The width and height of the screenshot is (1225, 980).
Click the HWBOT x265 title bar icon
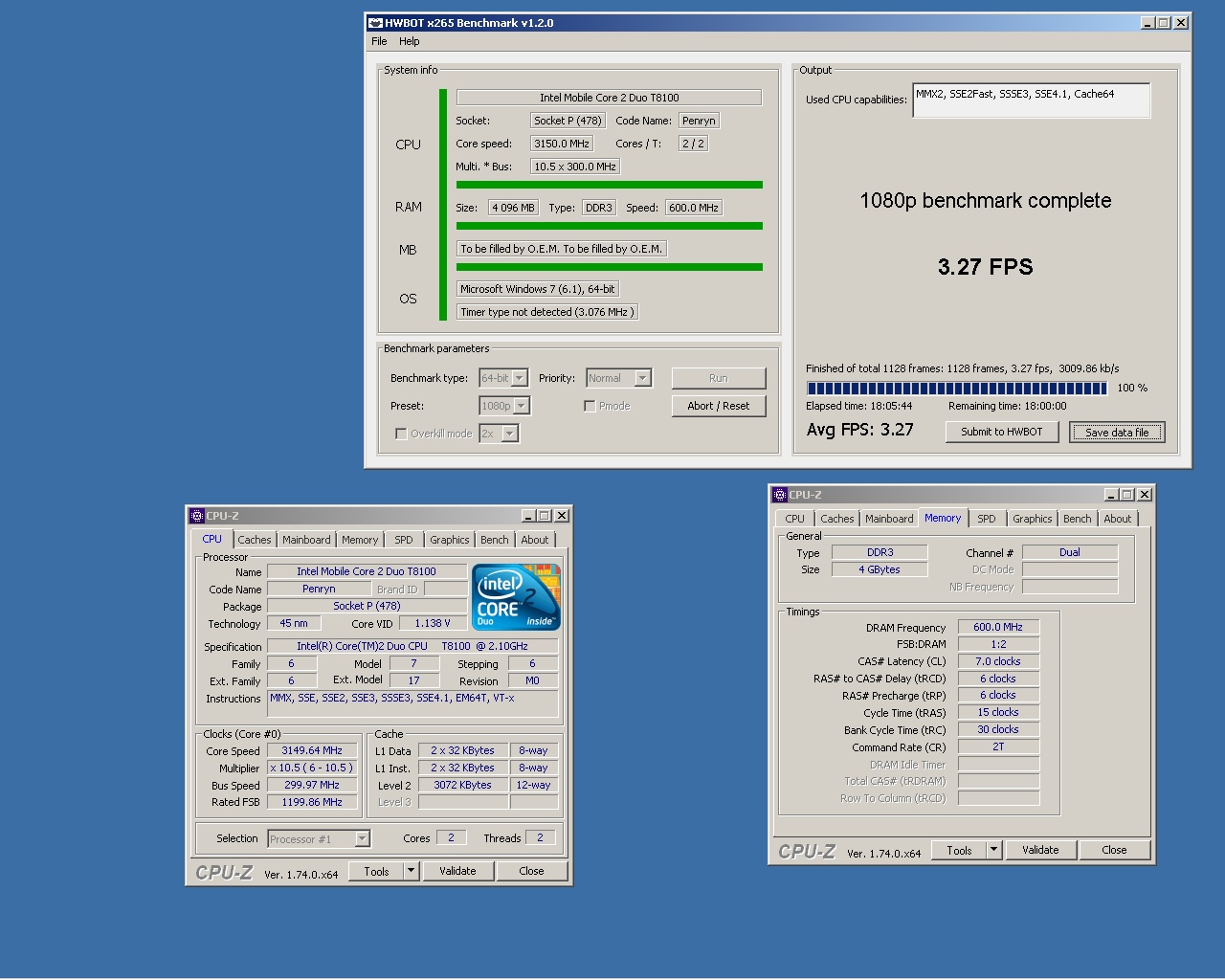point(375,23)
